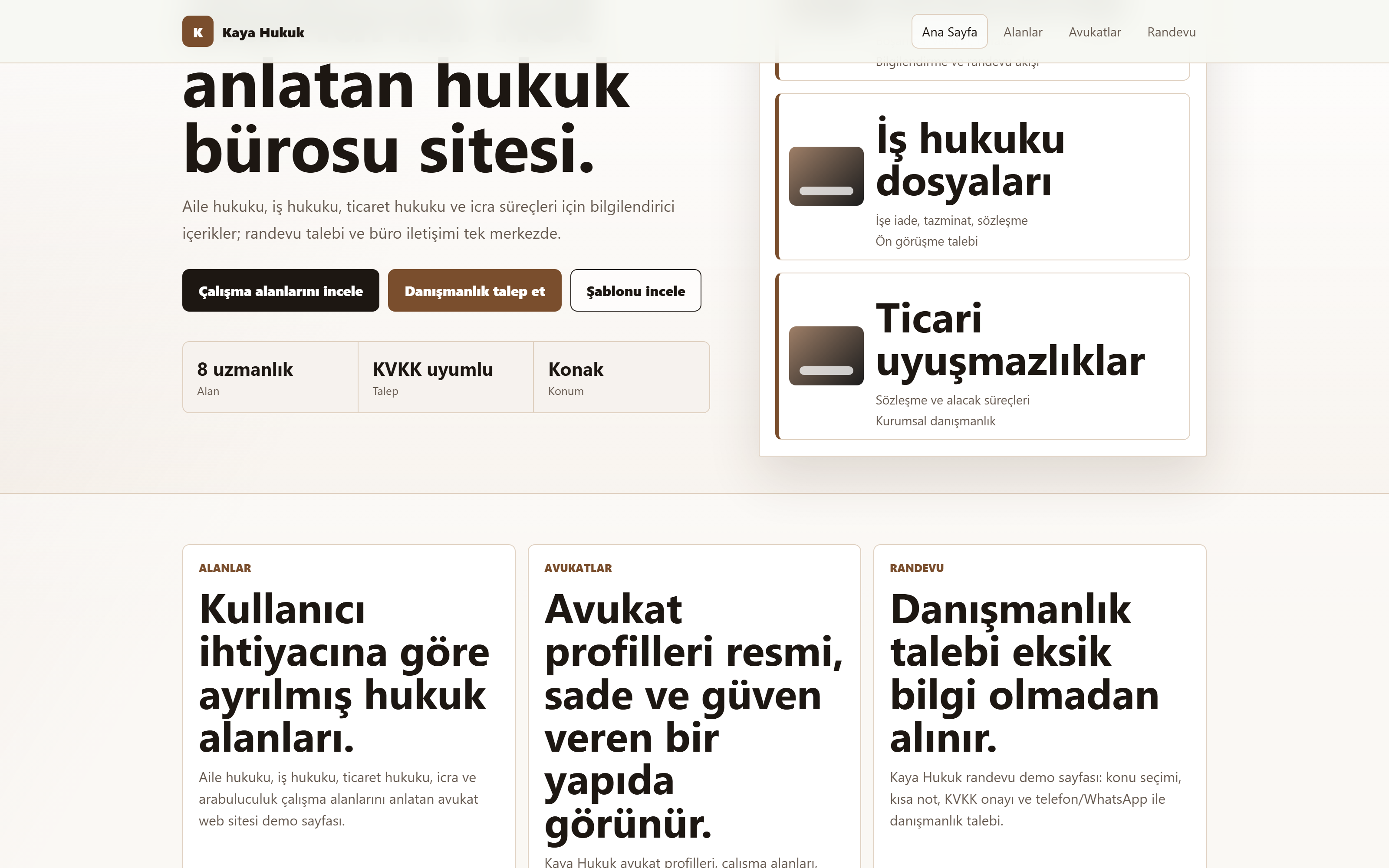
Task: Click the Danışmanlık talep et button
Action: point(475,290)
